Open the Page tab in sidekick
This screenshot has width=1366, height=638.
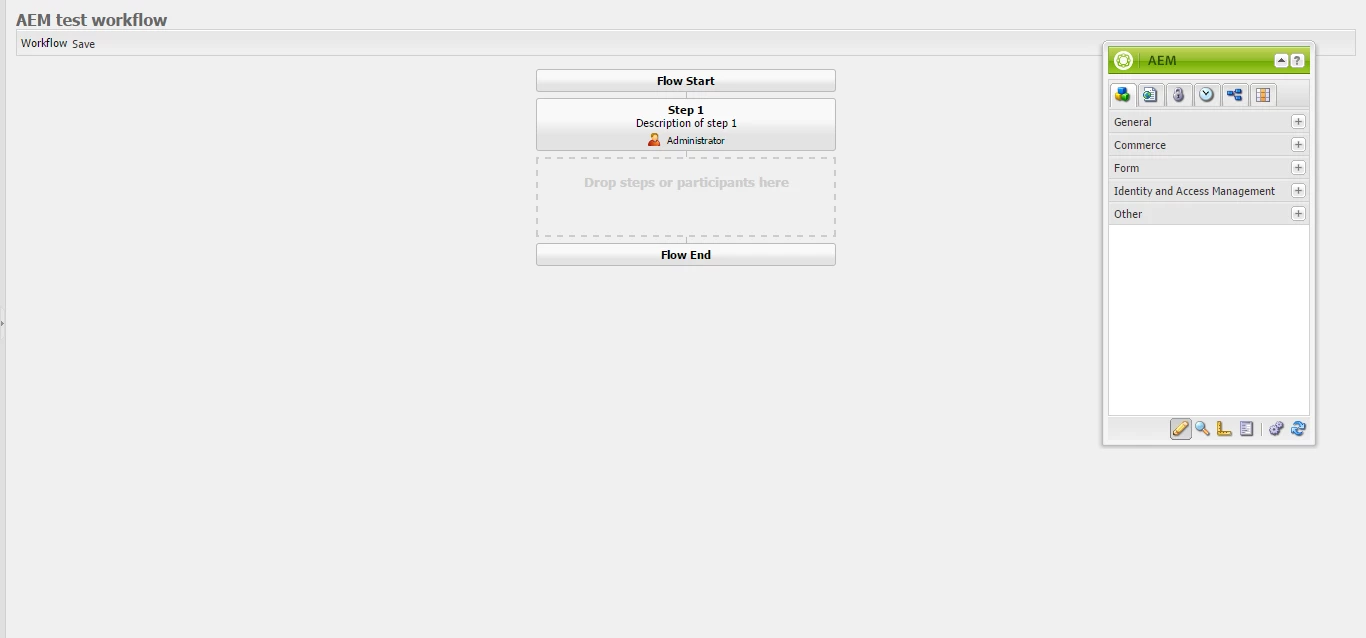pyautogui.click(x=1151, y=95)
